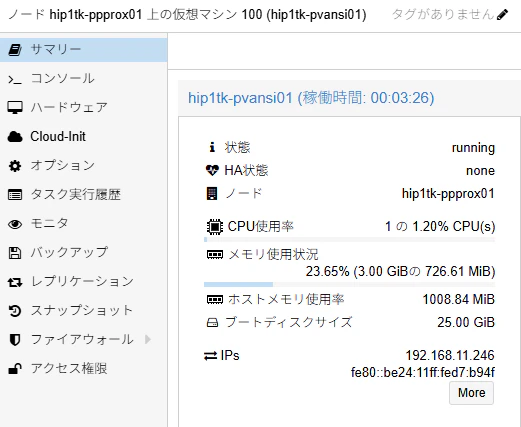The image size is (521, 427).
Task: Click the CPU chip icon
Action: pyautogui.click(x=215, y=227)
